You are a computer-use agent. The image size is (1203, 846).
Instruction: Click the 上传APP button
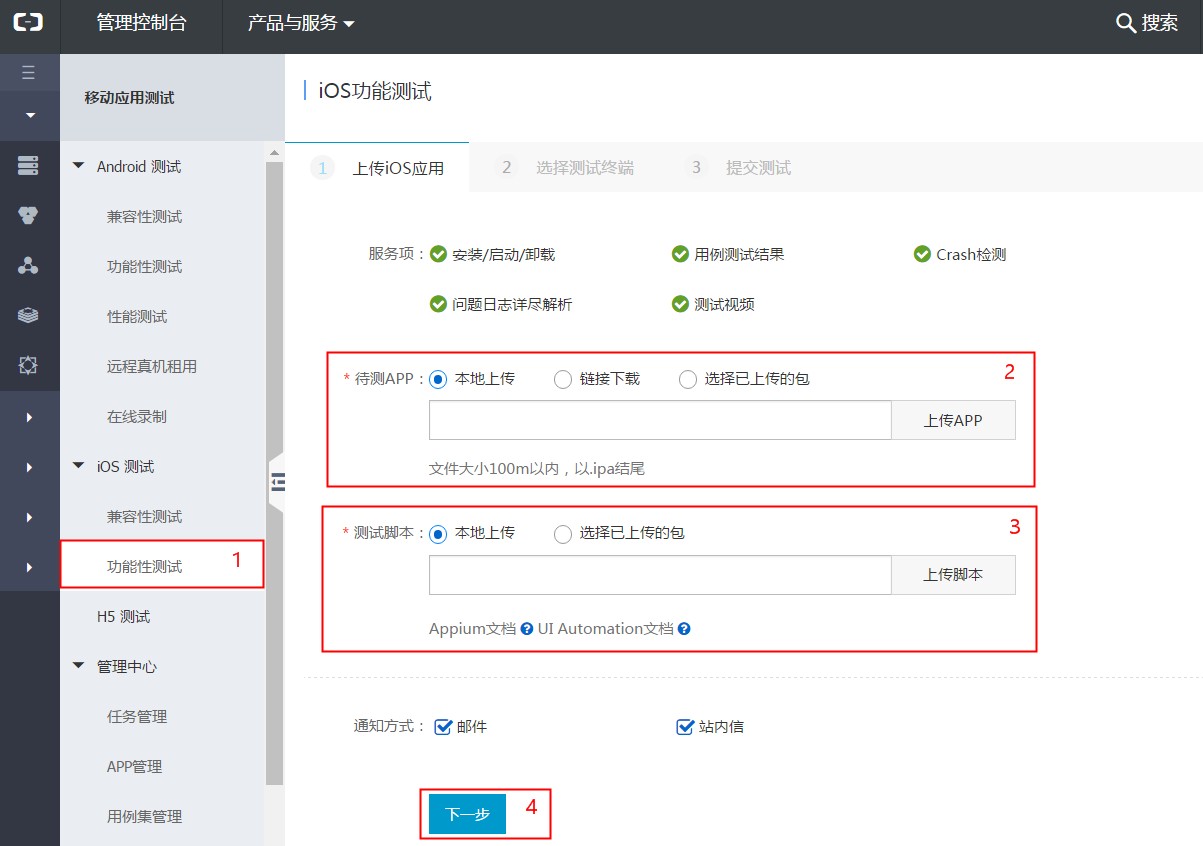pos(953,421)
